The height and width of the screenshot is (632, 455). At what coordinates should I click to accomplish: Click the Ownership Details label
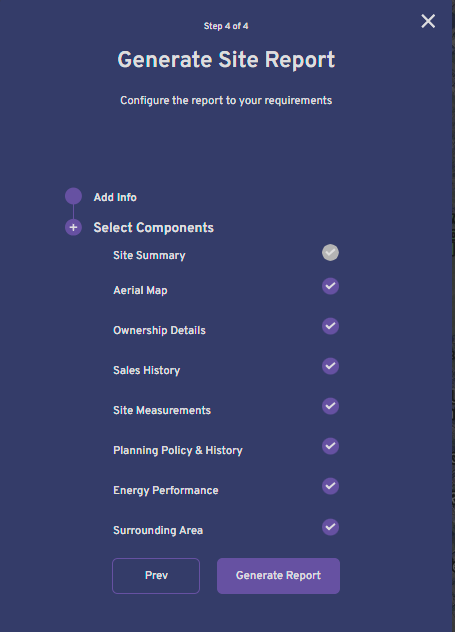tap(159, 331)
